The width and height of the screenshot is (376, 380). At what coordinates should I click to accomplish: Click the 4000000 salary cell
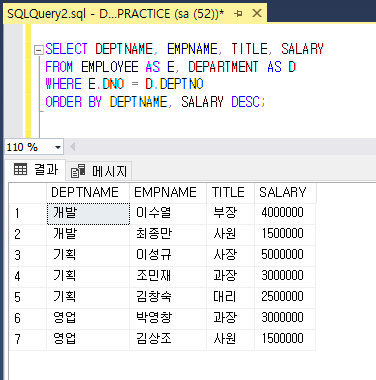(285, 214)
